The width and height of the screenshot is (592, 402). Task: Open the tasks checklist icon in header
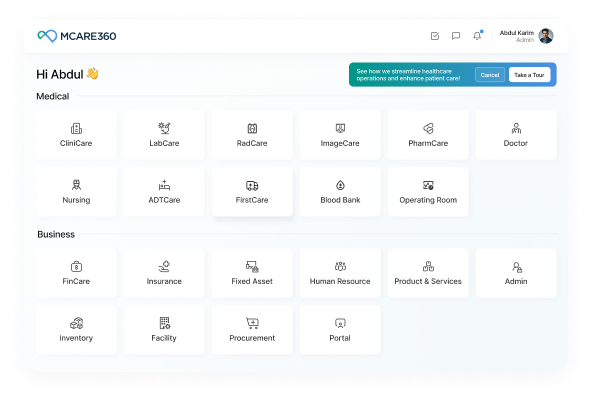[x=435, y=36]
